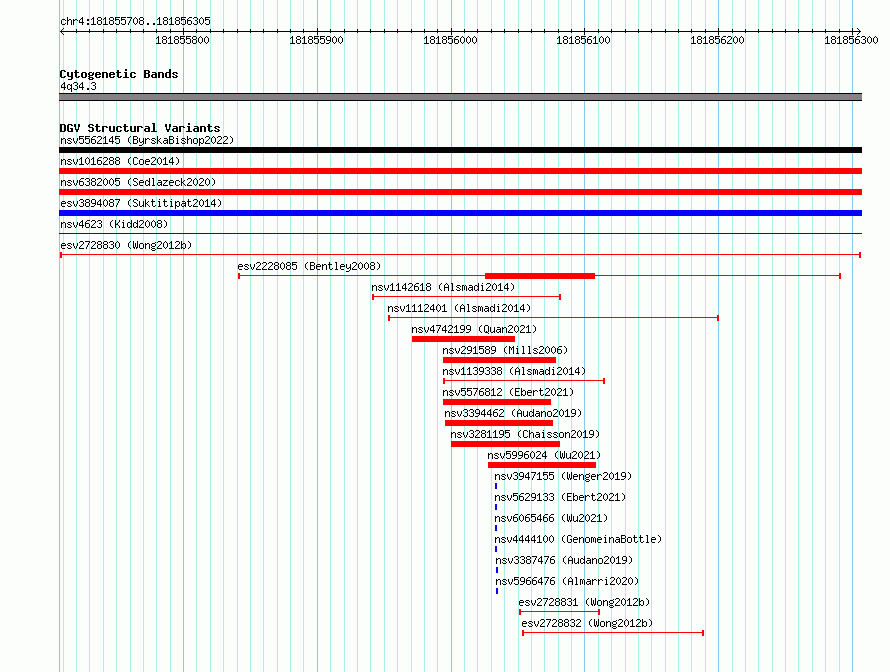Click blue tick under nsv5629133
The image size is (890, 672).
coord(496,507)
